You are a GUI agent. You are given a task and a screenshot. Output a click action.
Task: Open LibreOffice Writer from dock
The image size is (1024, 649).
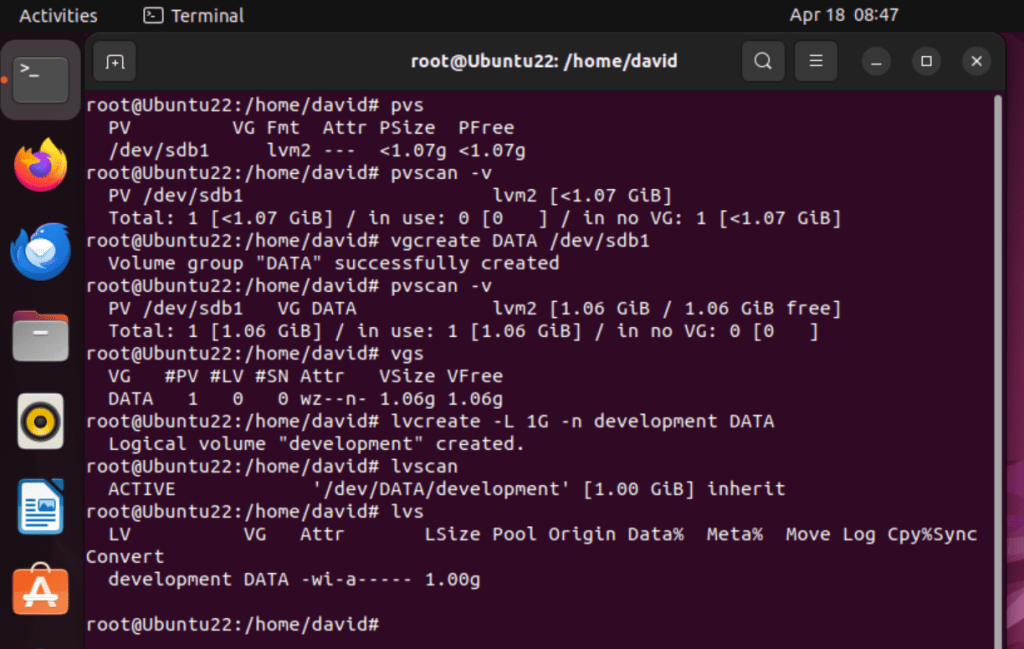[x=40, y=506]
